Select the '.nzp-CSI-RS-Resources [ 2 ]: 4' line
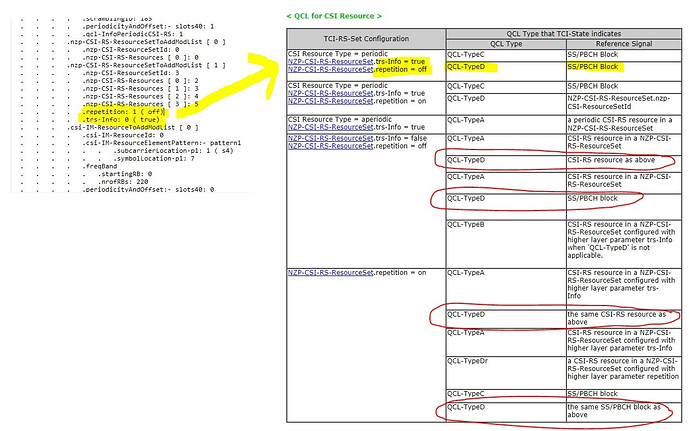Image resolution: width=690 pixels, height=431 pixels. (x=140, y=96)
